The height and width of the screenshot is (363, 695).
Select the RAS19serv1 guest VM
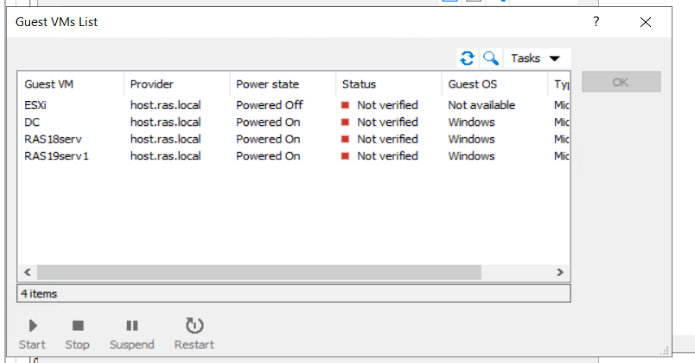click(x=293, y=156)
